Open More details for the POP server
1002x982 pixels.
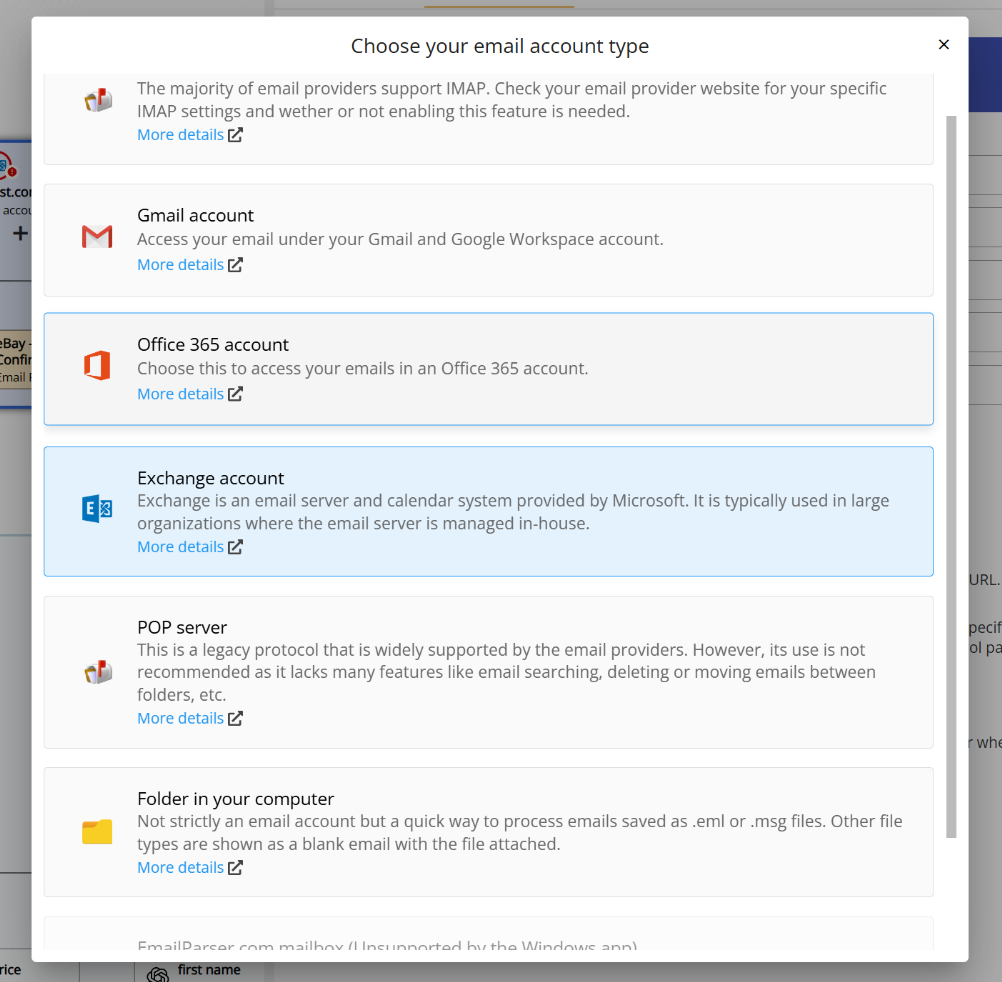pyautogui.click(x=180, y=717)
